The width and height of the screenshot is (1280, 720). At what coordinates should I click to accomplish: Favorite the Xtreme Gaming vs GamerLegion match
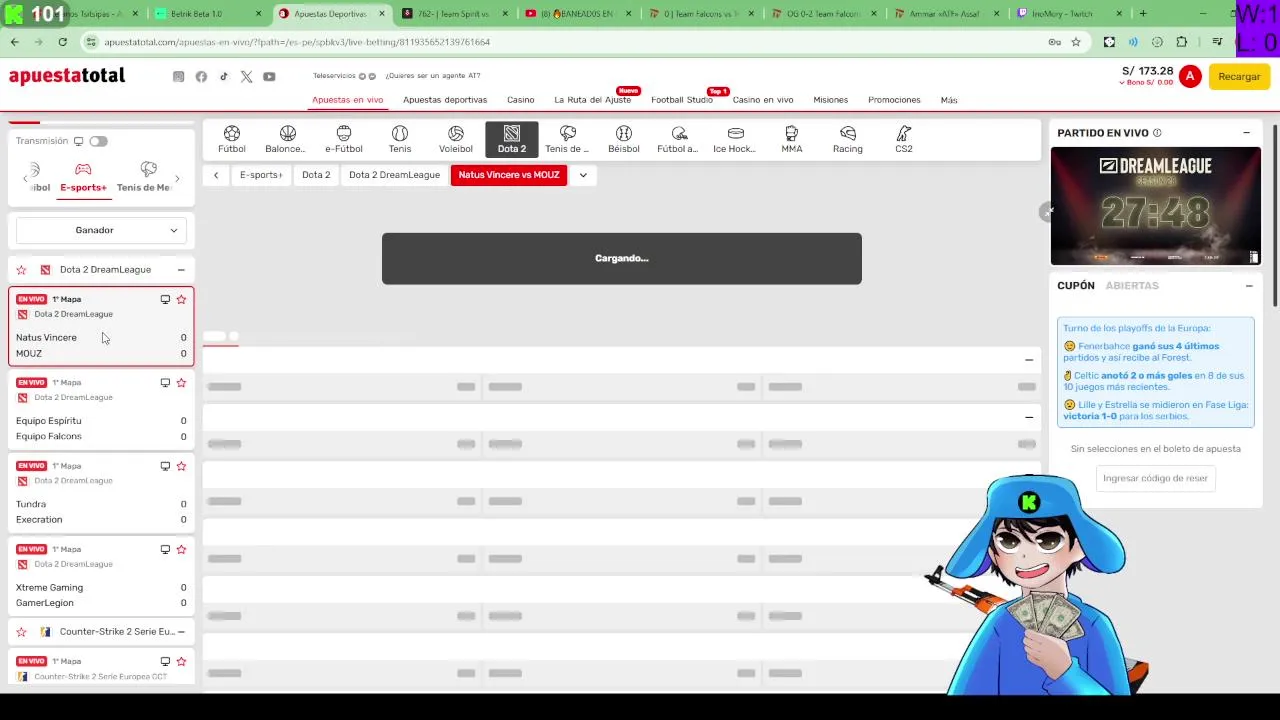tap(181, 549)
